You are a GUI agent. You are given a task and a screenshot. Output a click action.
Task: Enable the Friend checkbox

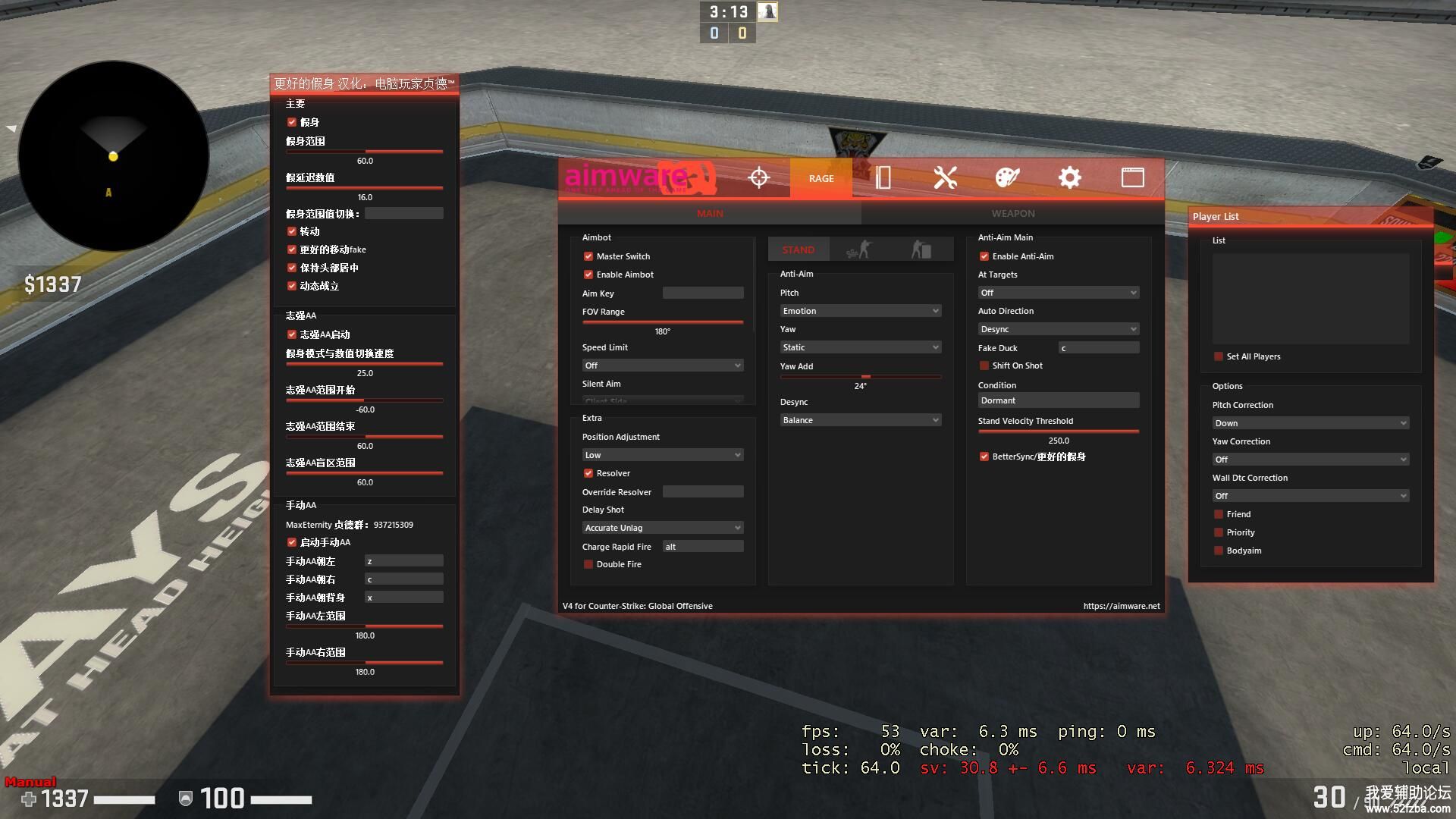coord(1218,514)
